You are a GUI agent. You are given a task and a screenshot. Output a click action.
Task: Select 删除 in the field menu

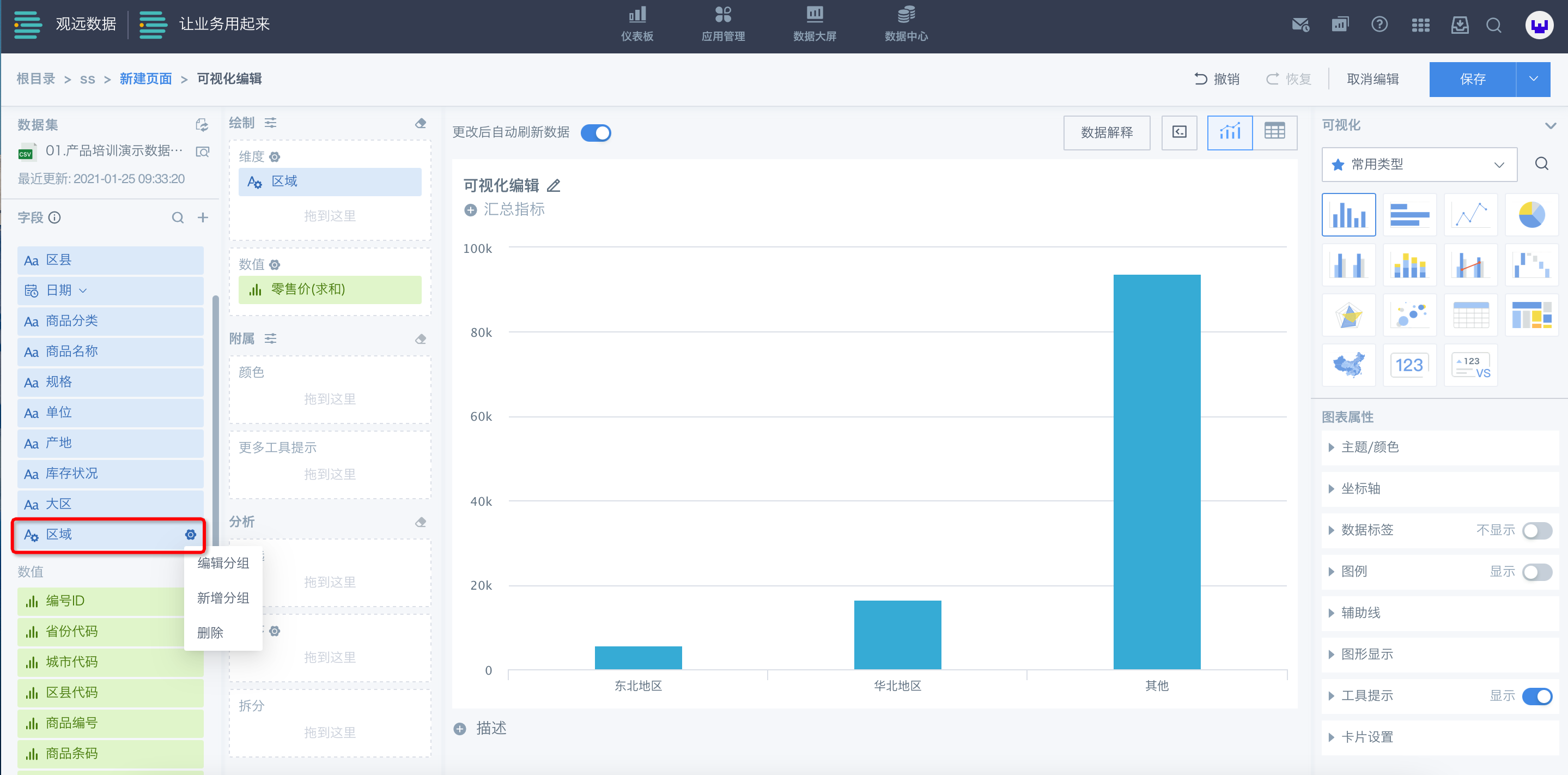coord(210,633)
